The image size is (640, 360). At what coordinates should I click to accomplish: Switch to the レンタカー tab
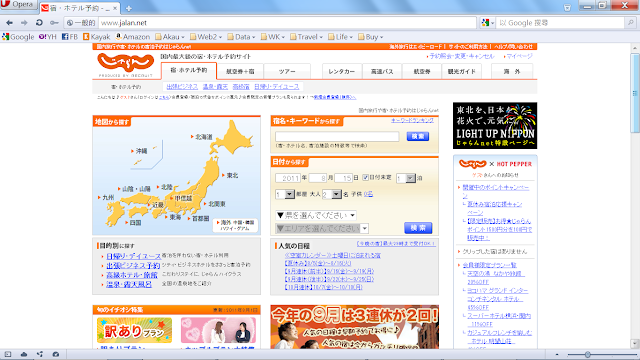point(342,71)
